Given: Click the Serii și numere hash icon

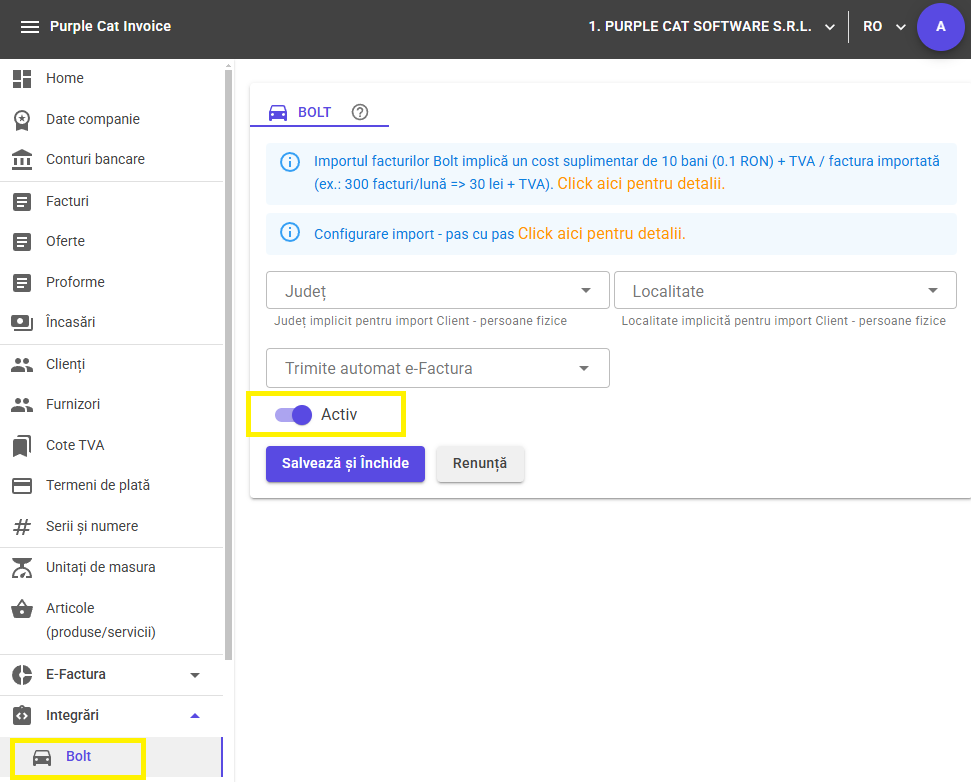Looking at the screenshot, I should (x=22, y=527).
